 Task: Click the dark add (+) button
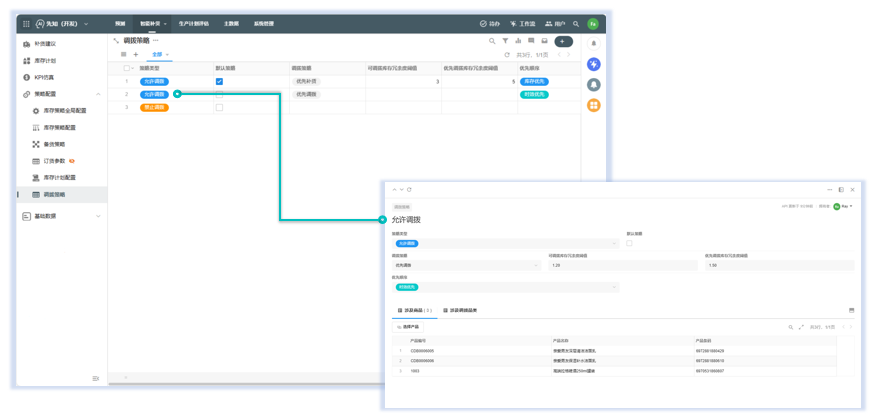564,41
